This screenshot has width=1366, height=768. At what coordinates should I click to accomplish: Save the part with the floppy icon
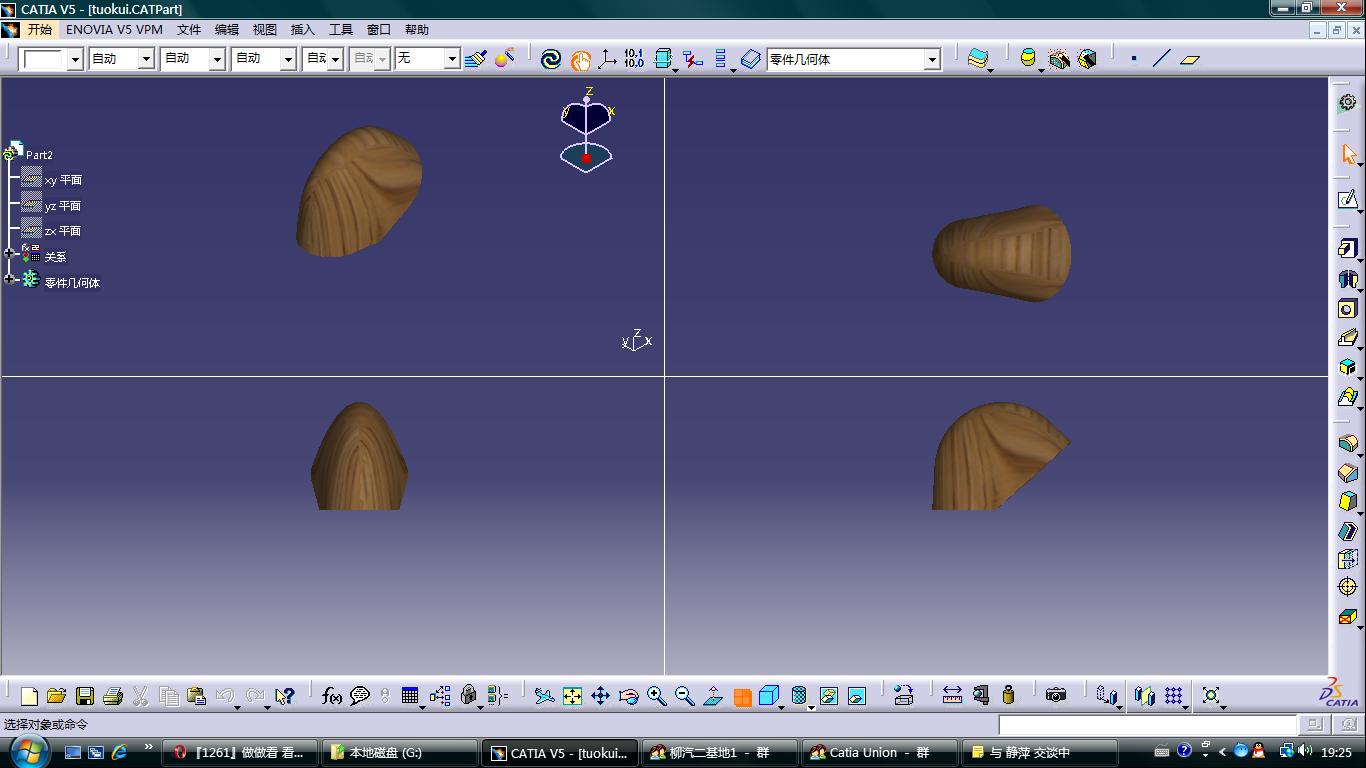85,696
